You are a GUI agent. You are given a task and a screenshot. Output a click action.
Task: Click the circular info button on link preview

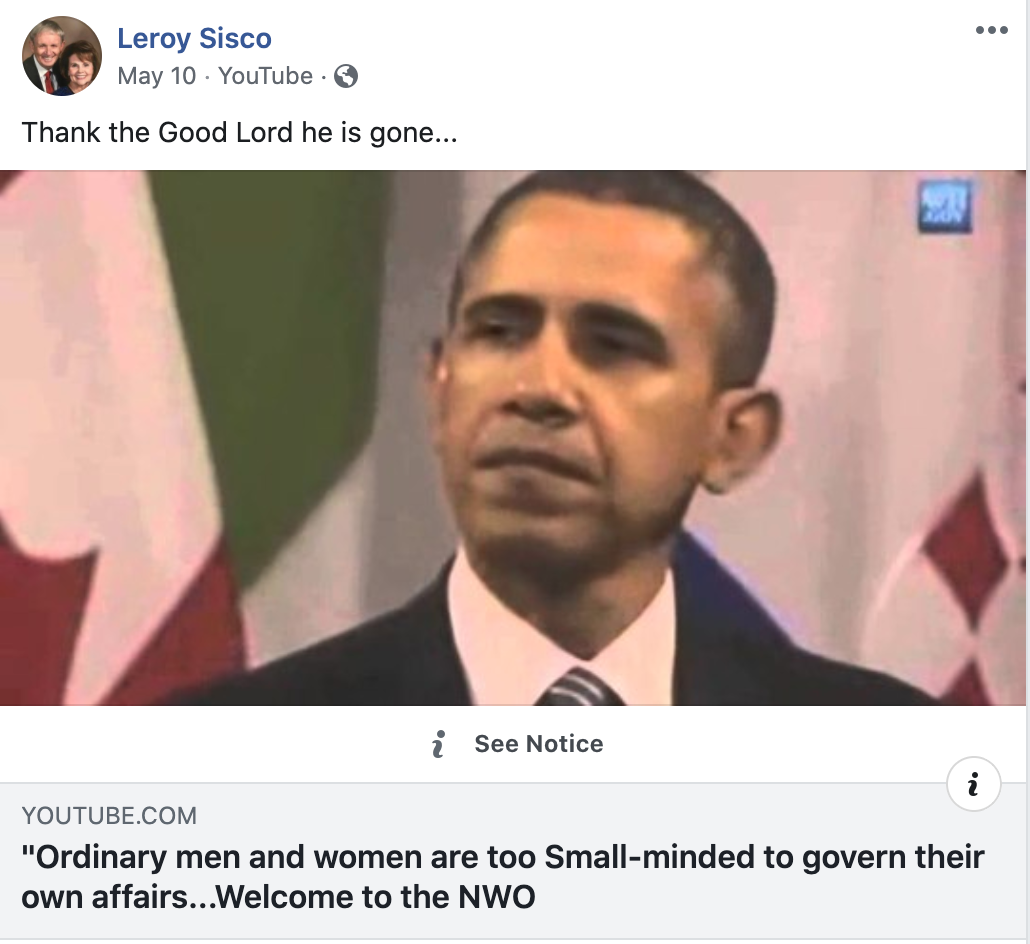[x=973, y=785]
